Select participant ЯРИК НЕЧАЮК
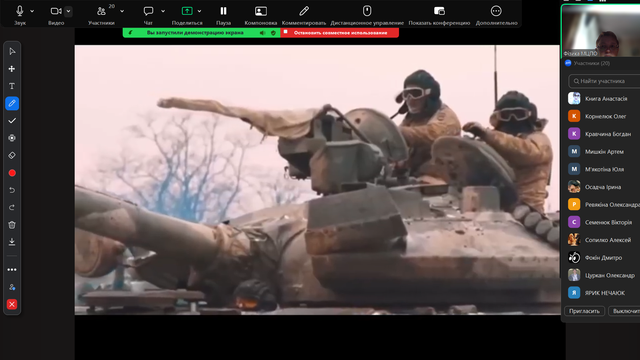 coord(604,293)
